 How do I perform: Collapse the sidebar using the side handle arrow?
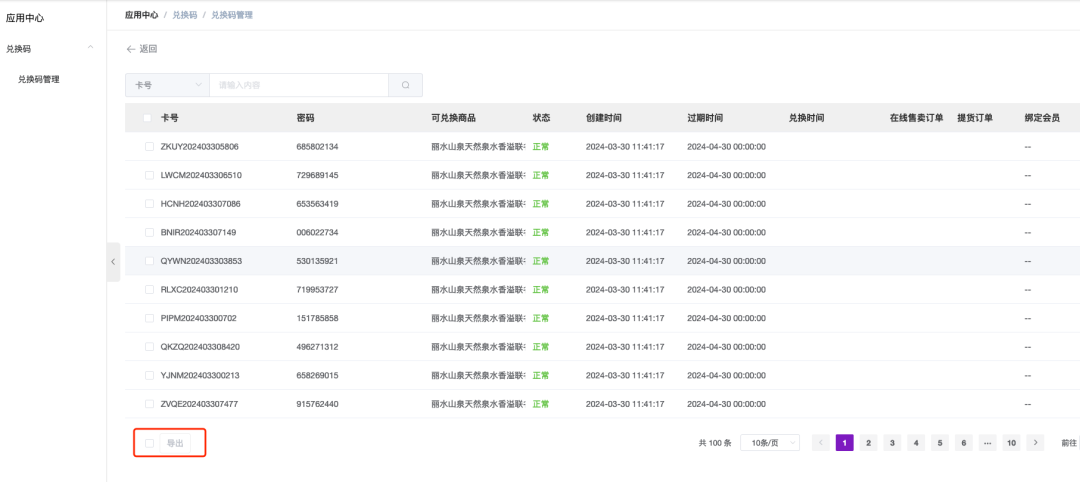[113, 262]
